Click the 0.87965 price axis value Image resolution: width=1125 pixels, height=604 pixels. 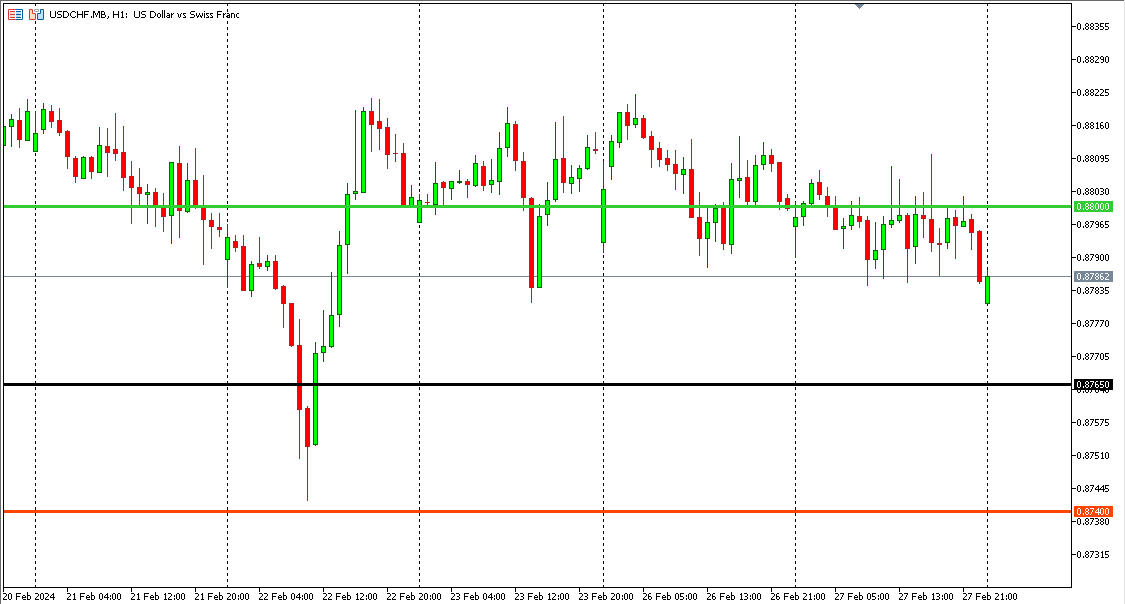pos(1093,225)
